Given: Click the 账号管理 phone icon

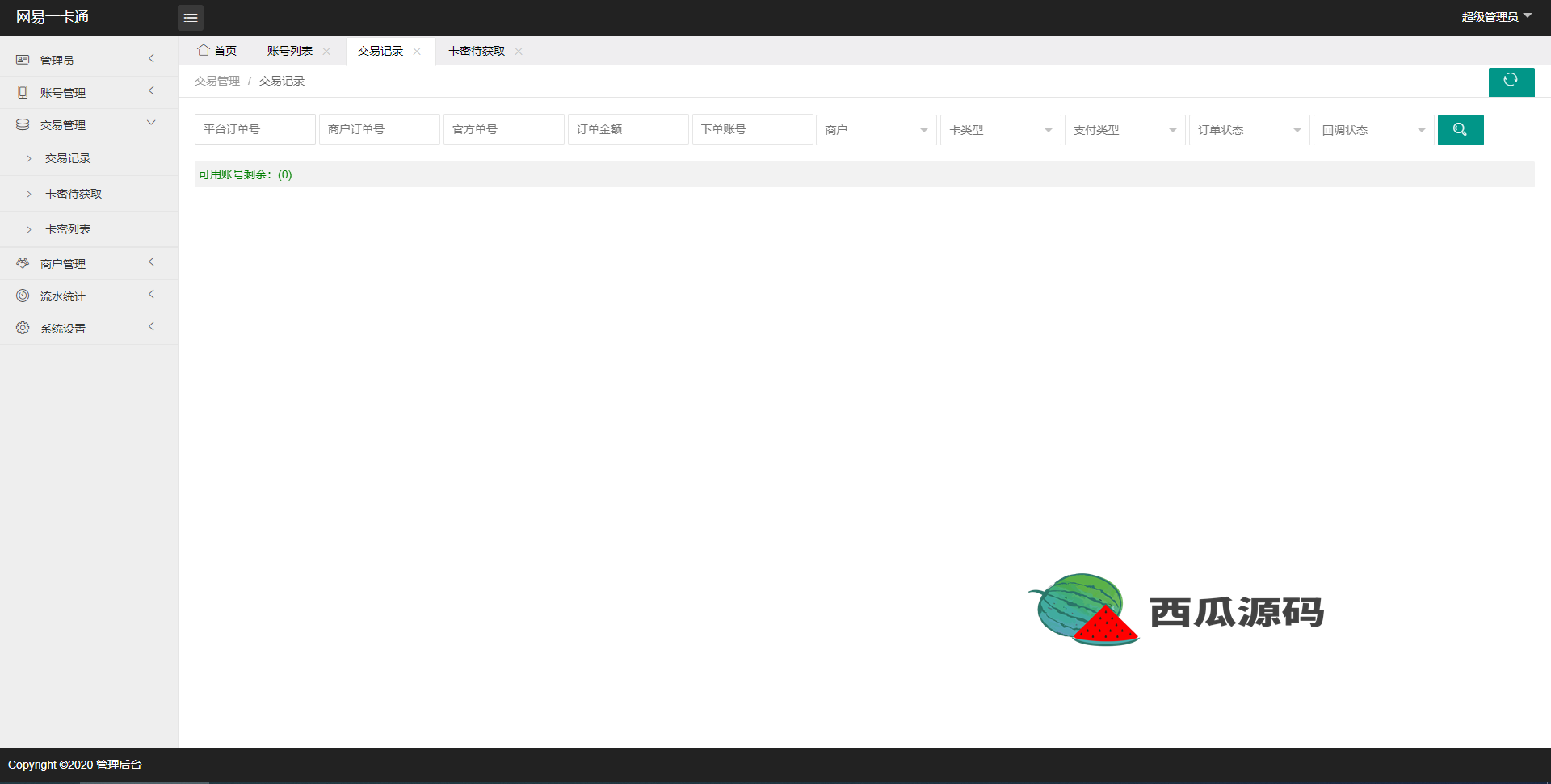Looking at the screenshot, I should coord(23,92).
